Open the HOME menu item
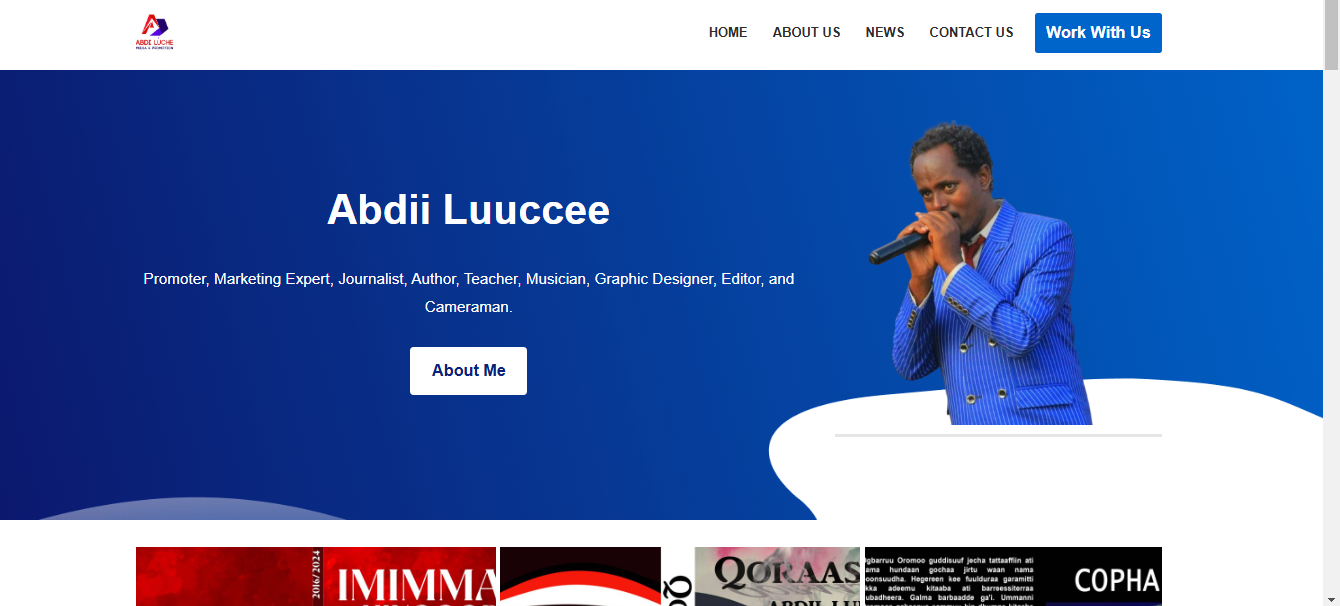This screenshot has width=1340, height=606. (728, 32)
